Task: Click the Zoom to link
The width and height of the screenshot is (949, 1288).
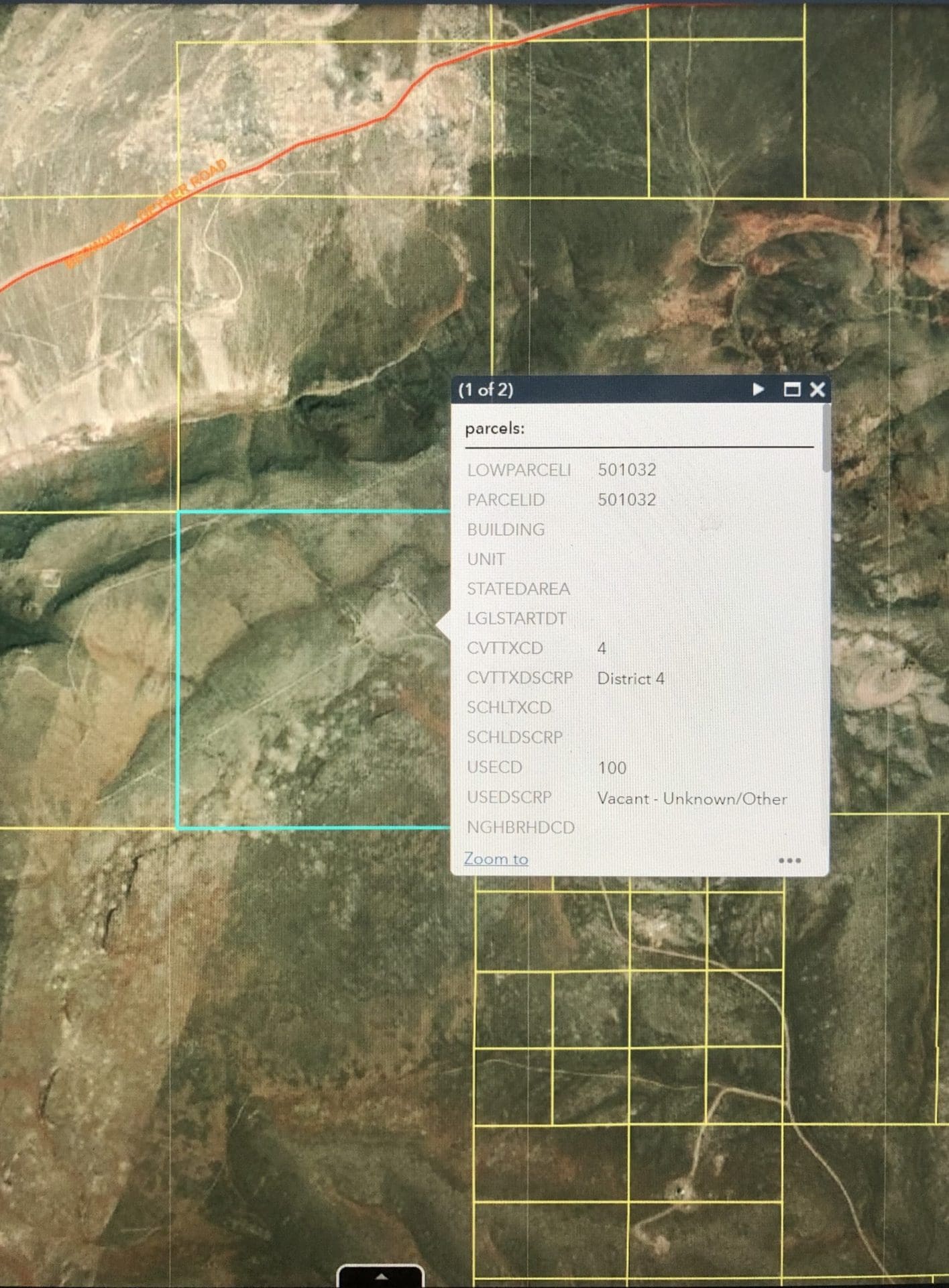Action: (x=496, y=859)
